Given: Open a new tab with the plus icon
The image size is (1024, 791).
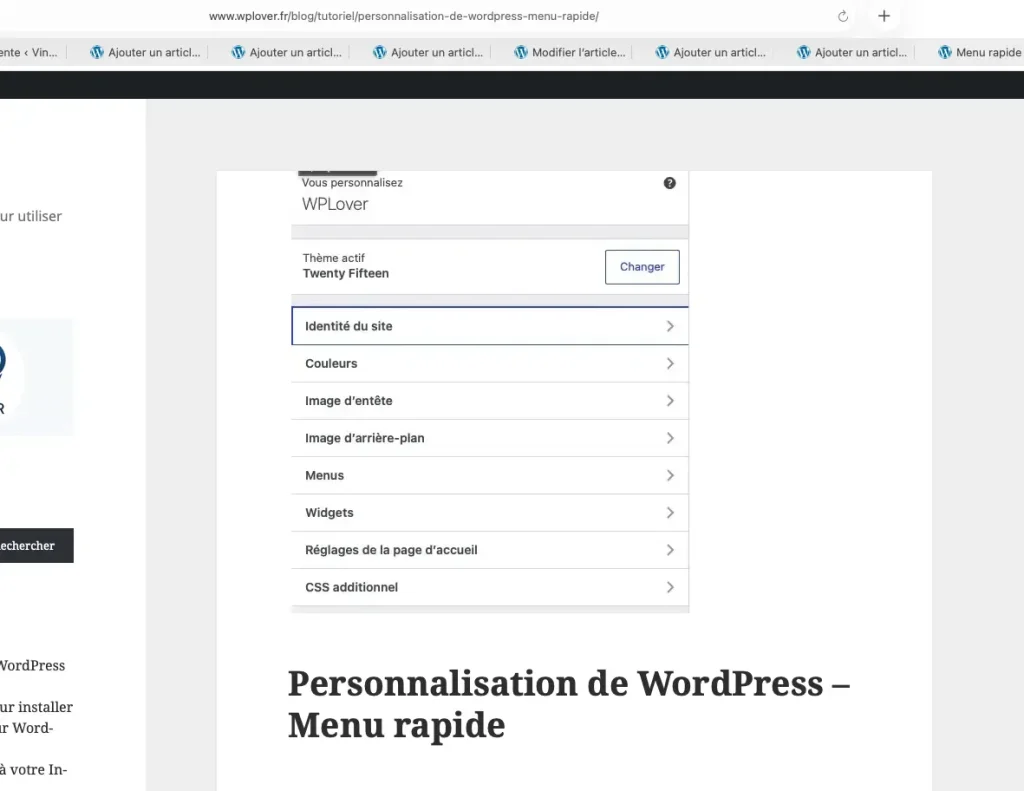Looking at the screenshot, I should [884, 16].
